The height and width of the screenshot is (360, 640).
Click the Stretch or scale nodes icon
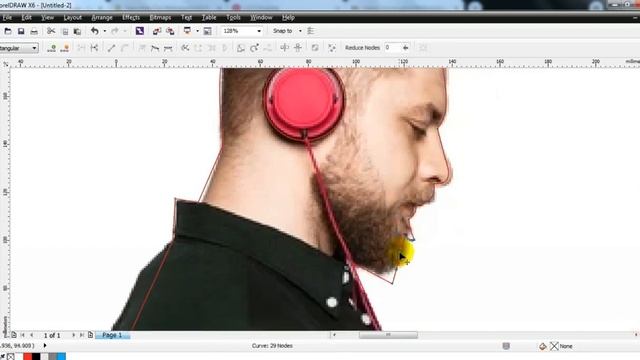pos(241,48)
